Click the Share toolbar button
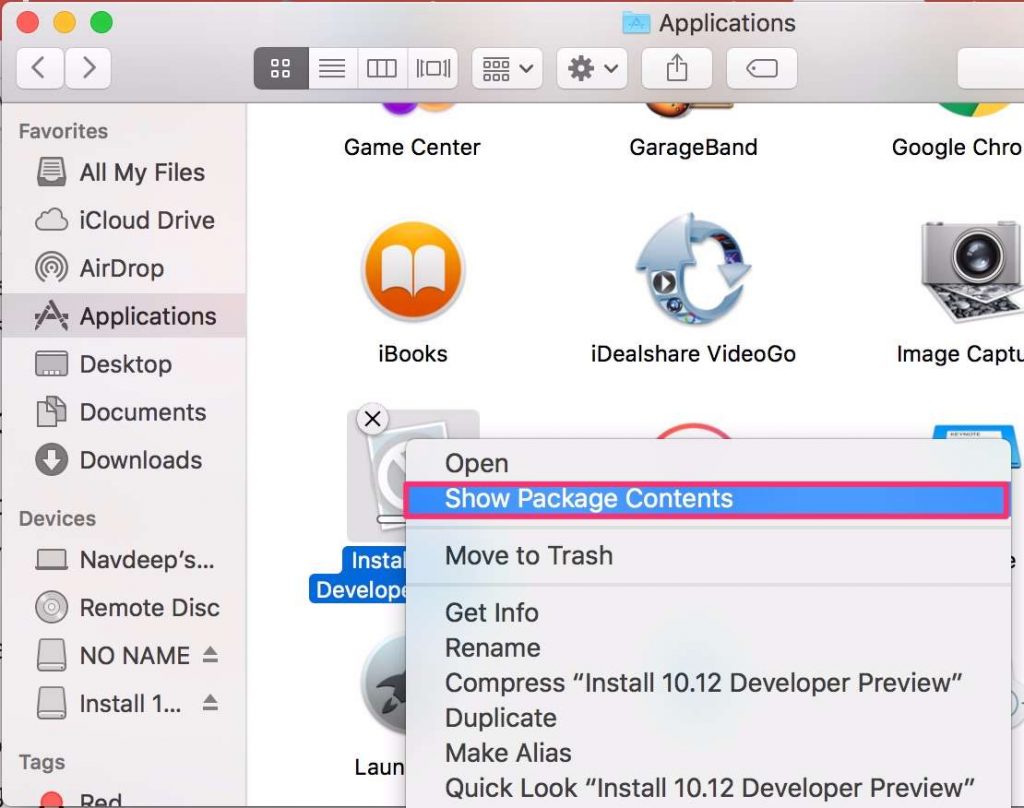Image resolution: width=1024 pixels, height=808 pixels. point(677,68)
